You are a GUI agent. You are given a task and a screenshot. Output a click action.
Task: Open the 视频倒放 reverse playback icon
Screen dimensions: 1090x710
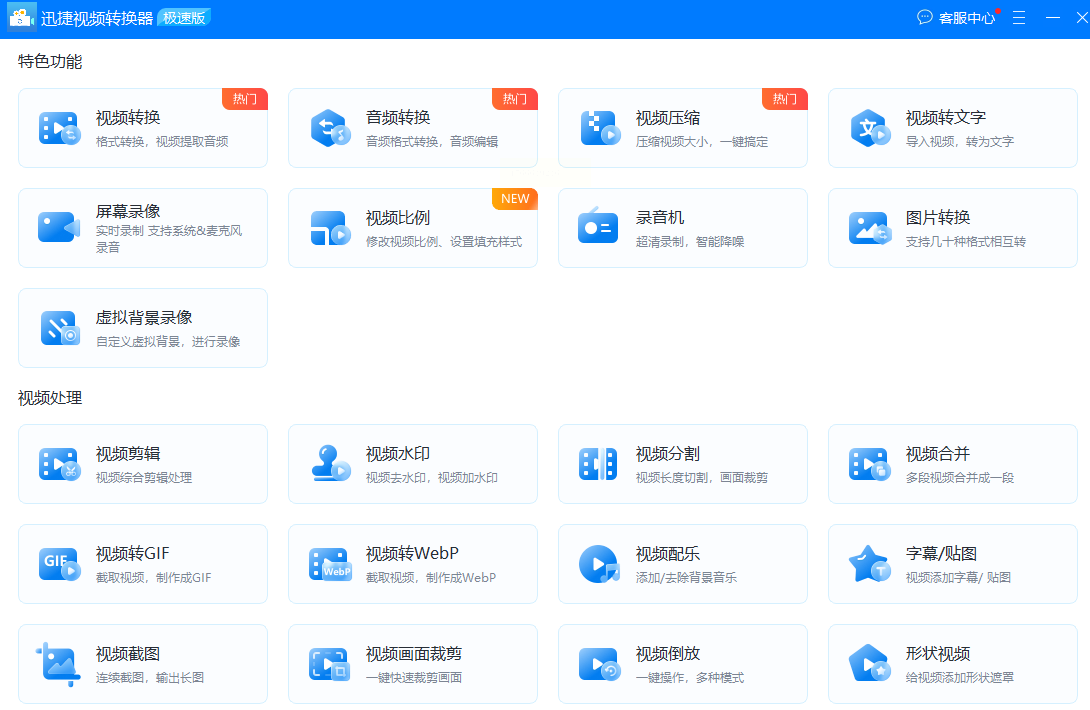[599, 664]
